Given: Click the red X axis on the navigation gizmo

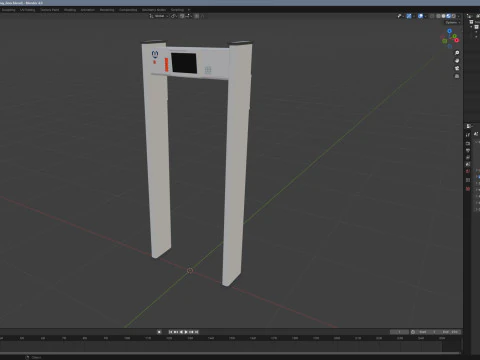Looking at the screenshot, I should coord(457,40).
